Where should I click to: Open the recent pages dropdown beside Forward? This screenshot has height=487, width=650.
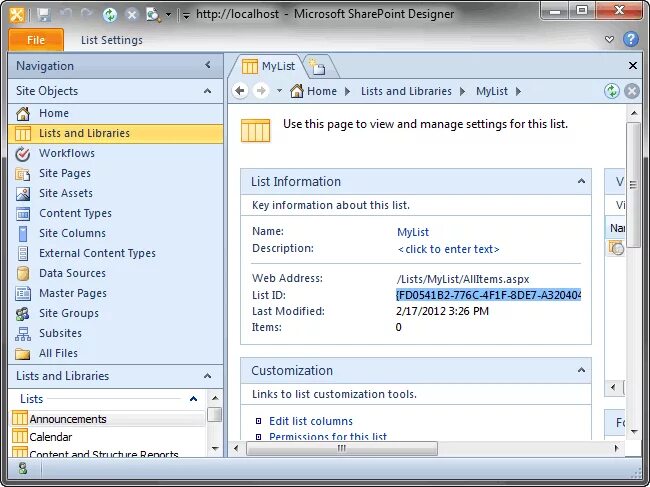click(x=279, y=91)
